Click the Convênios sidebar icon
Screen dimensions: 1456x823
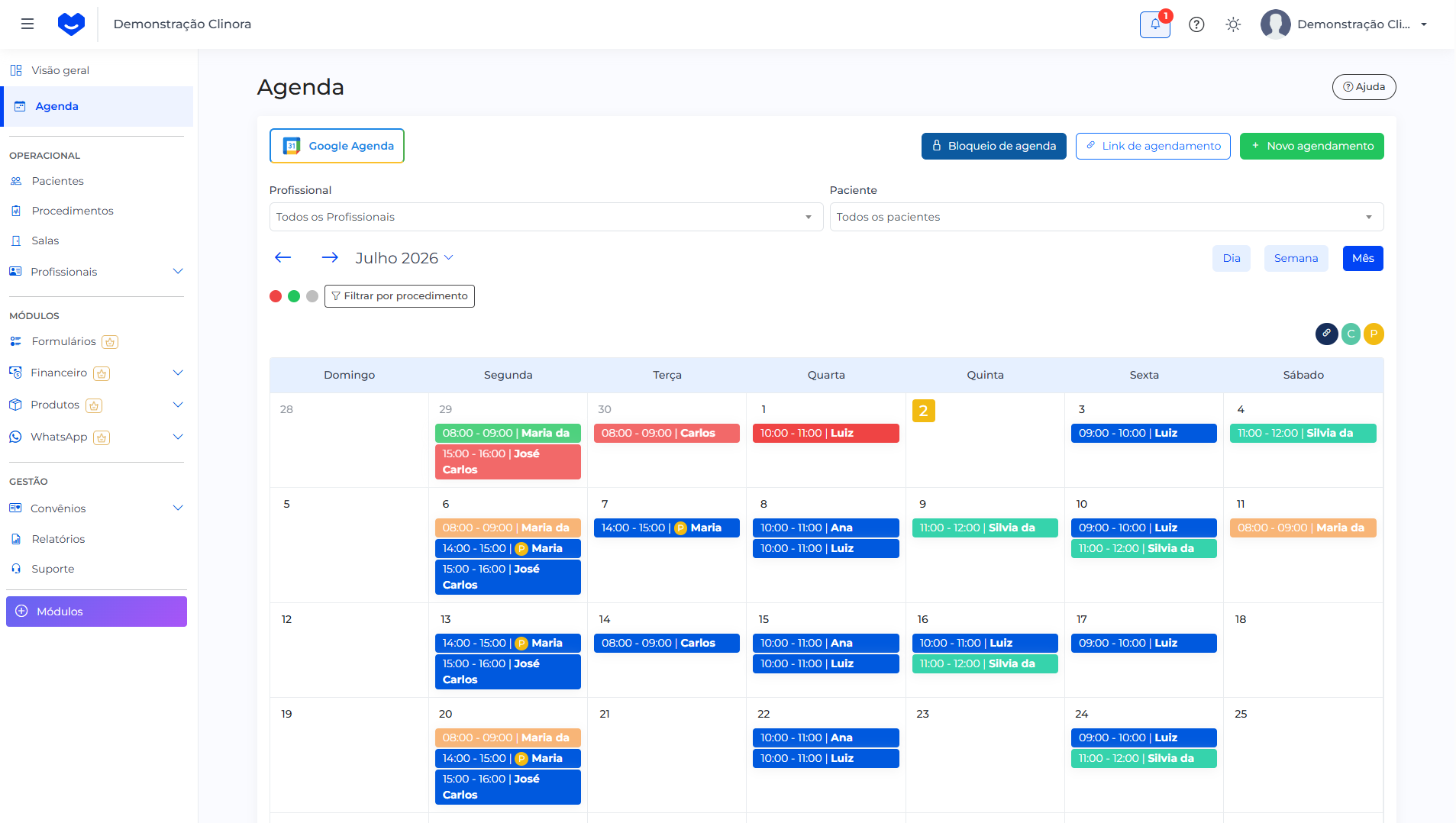click(x=15, y=508)
